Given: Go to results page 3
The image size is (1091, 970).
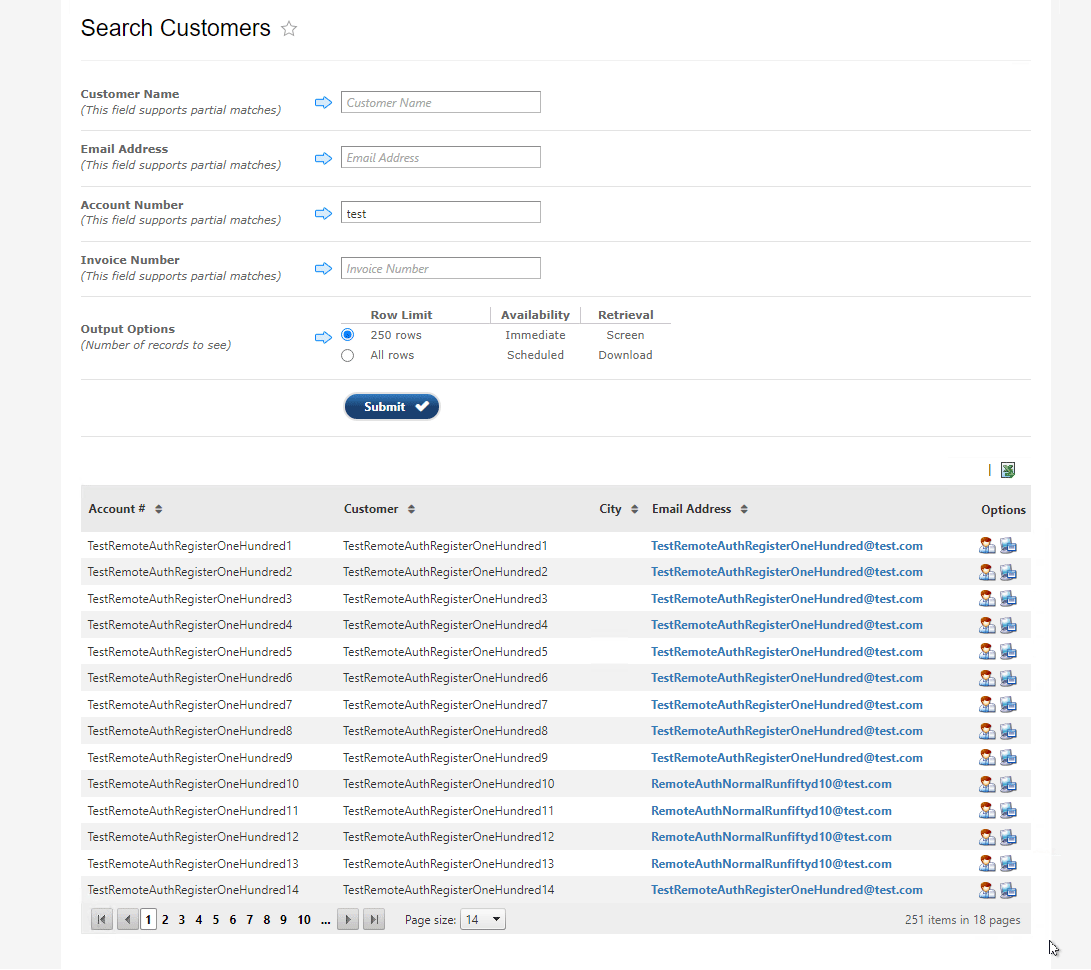Looking at the screenshot, I should click(182, 920).
